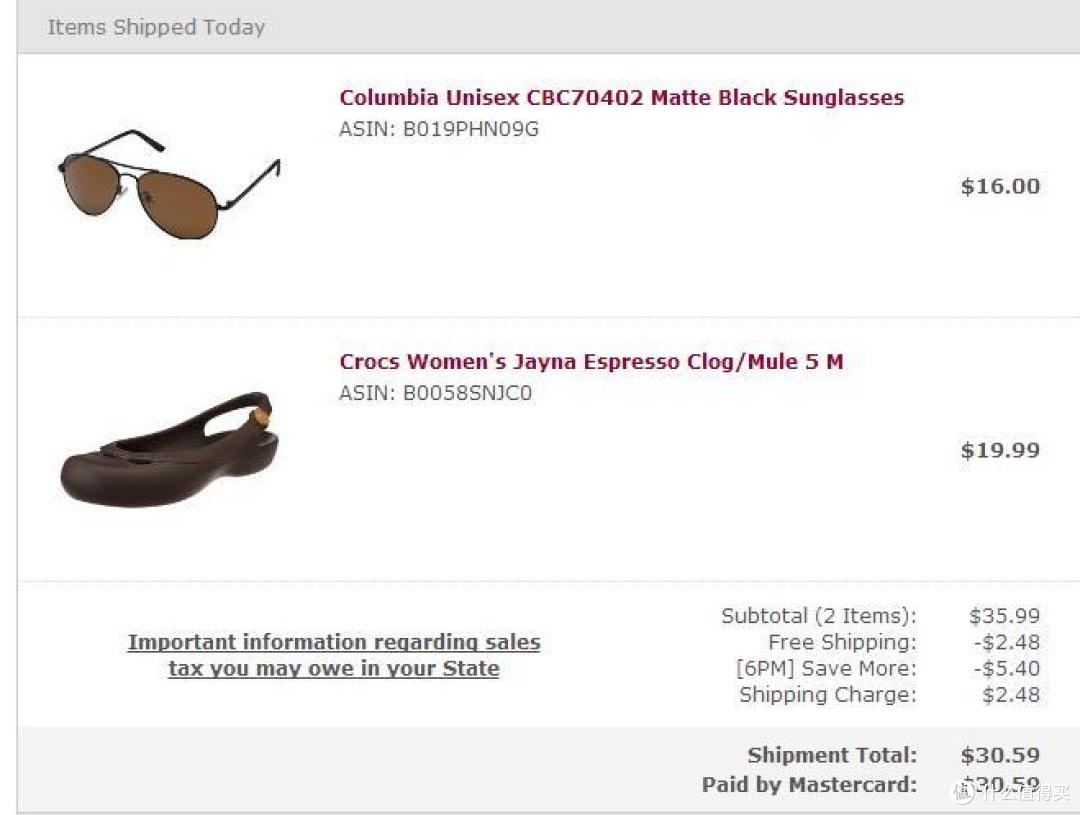1080x815 pixels.
Task: Click the Subtotal (2 Items) label
Action: click(x=819, y=615)
